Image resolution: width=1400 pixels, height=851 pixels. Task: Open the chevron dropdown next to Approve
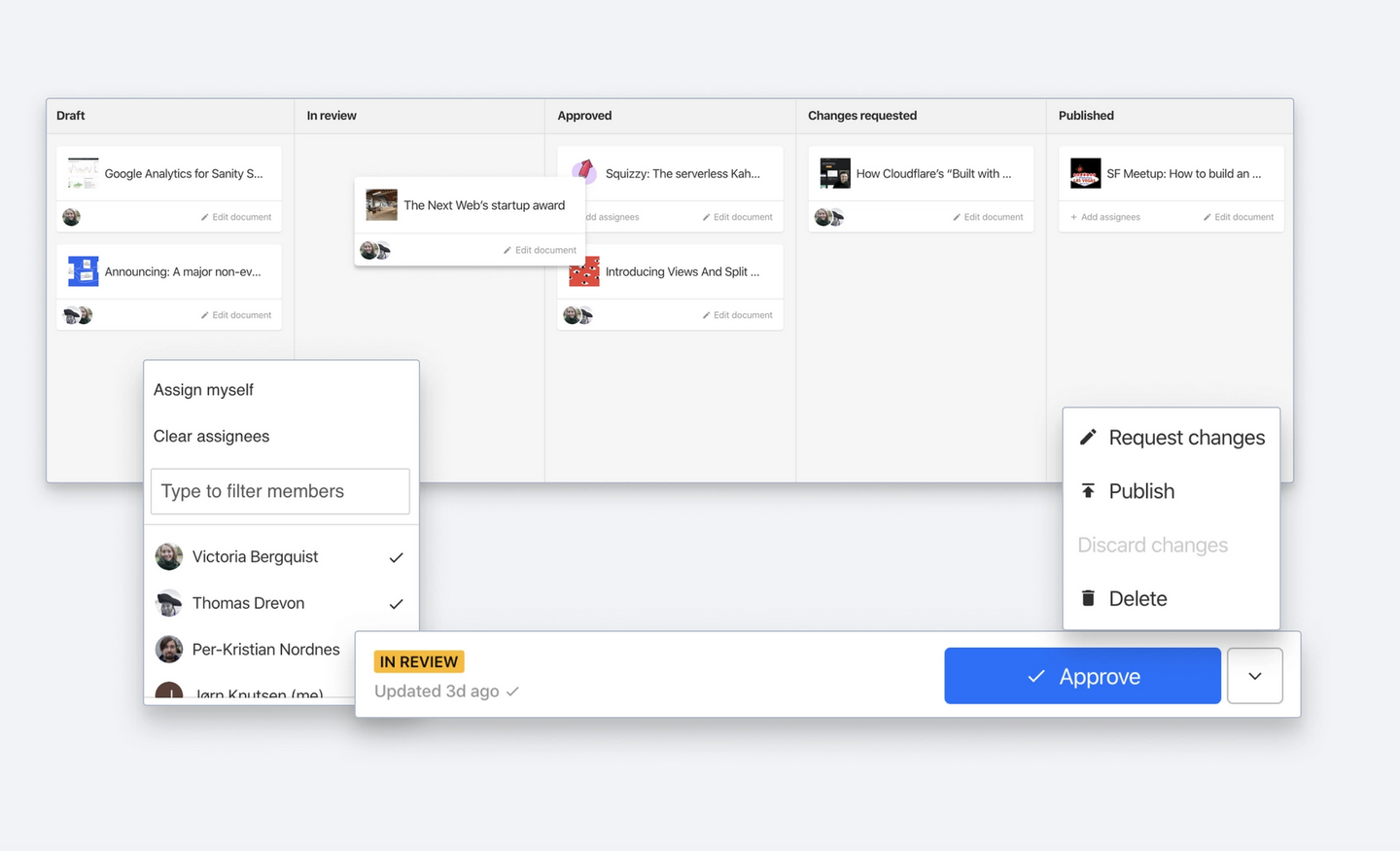[x=1255, y=675]
